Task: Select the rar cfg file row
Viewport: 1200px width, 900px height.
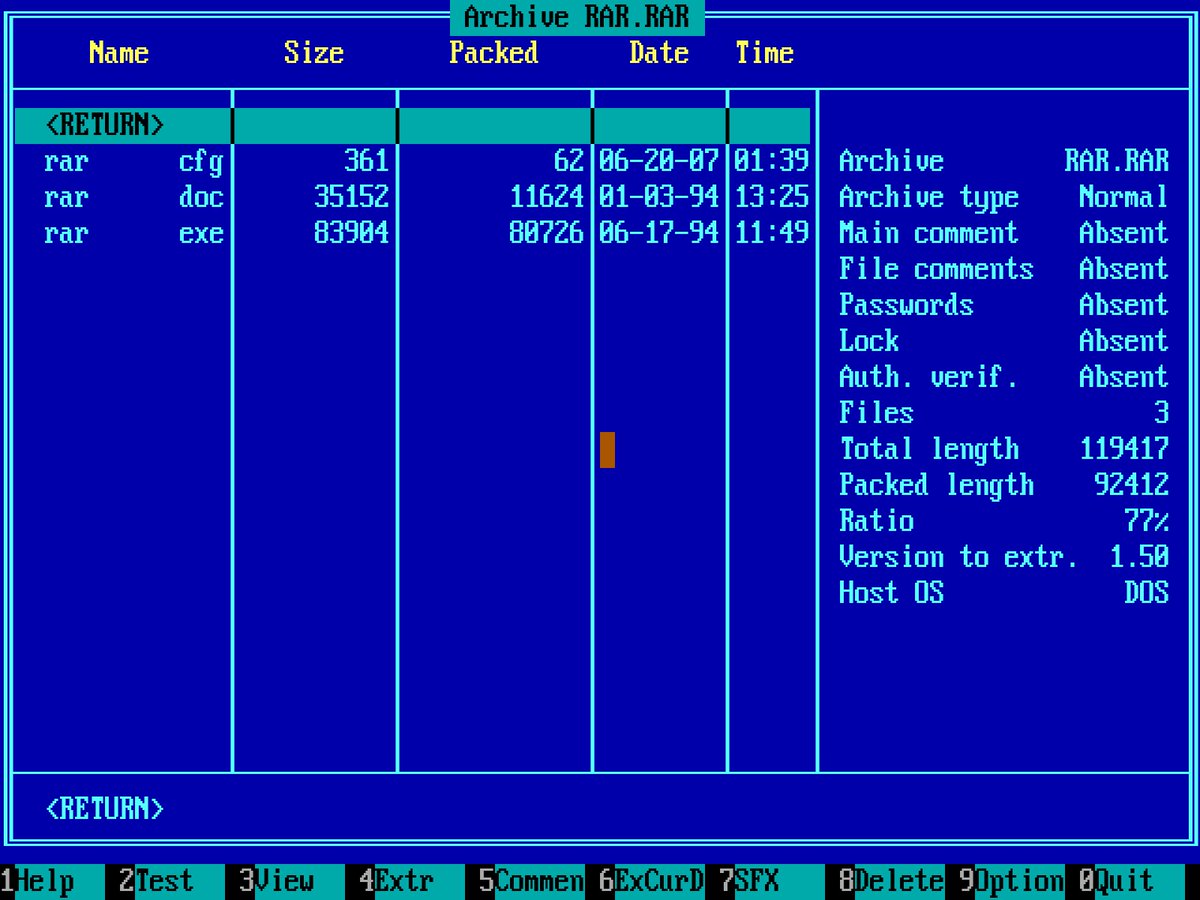Action: (412, 161)
